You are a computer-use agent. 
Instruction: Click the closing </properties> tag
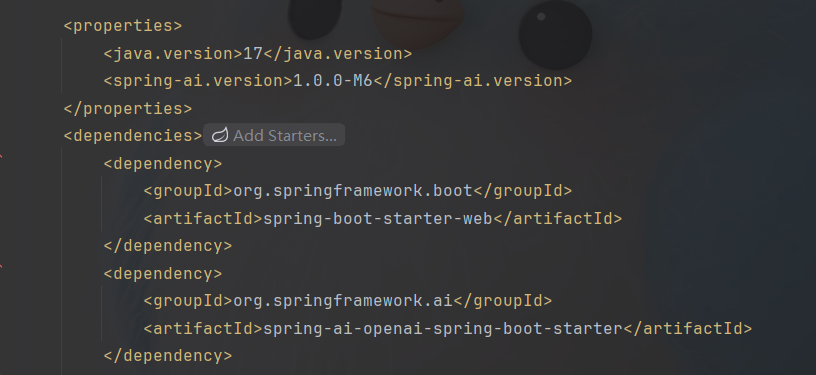128,108
